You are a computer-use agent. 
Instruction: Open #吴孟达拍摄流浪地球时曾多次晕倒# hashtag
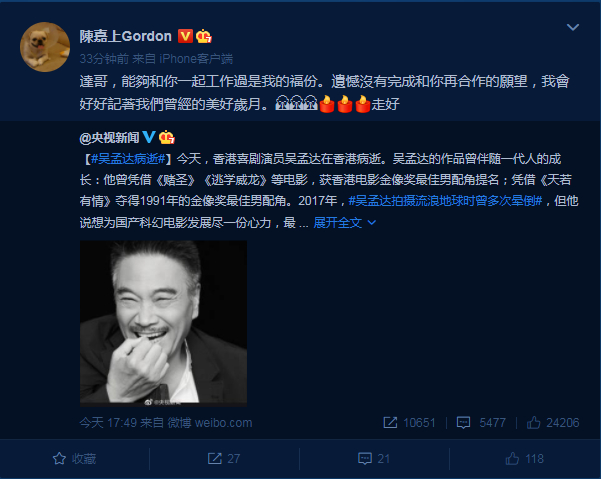(x=445, y=201)
